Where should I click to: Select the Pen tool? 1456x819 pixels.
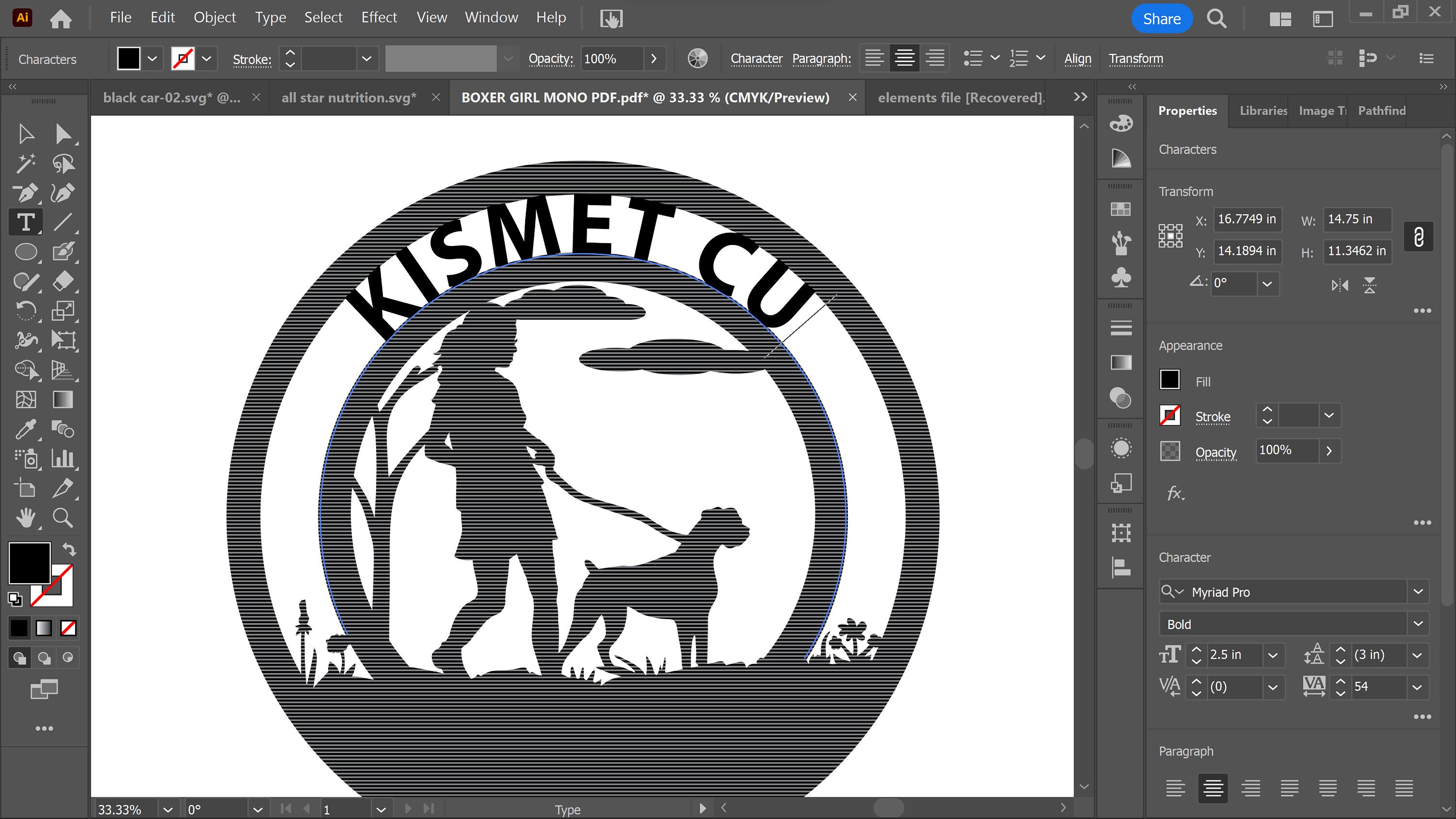tap(27, 193)
